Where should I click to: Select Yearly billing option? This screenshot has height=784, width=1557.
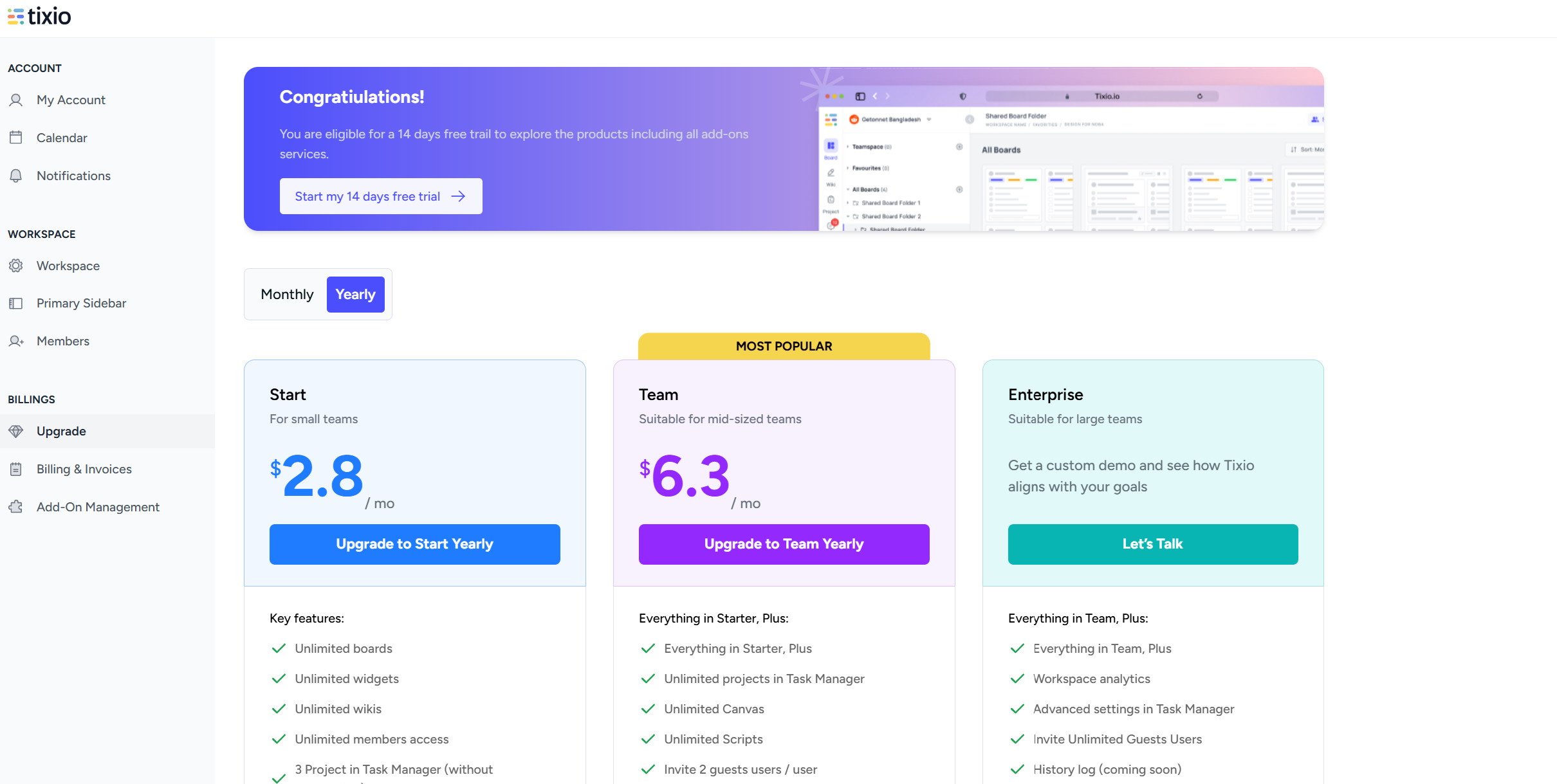(355, 295)
